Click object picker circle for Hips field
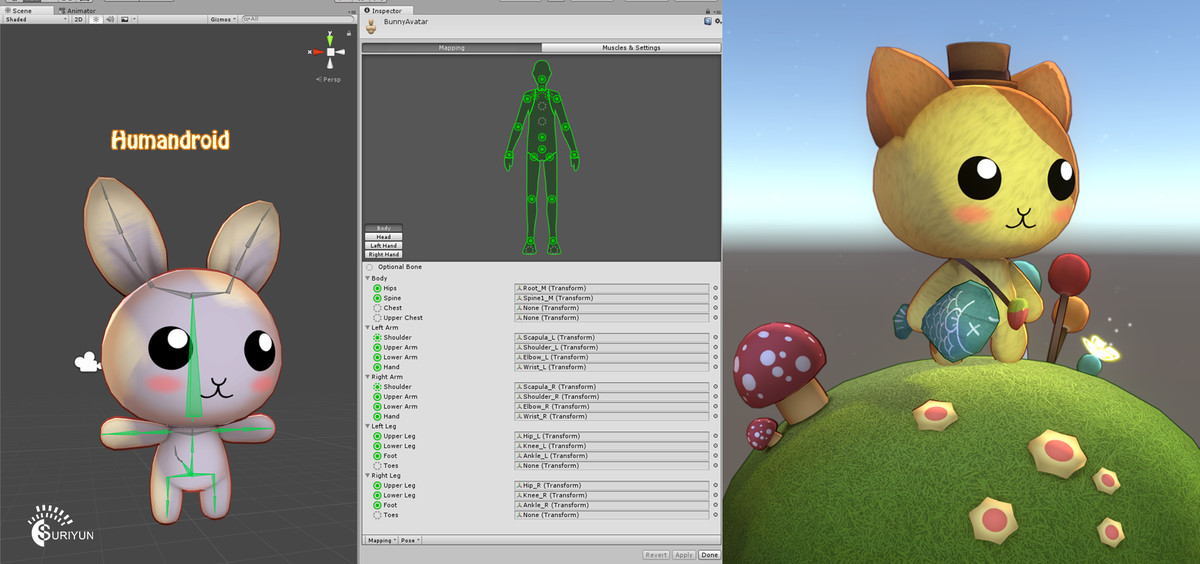The width and height of the screenshot is (1200, 564). pyautogui.click(x=715, y=288)
